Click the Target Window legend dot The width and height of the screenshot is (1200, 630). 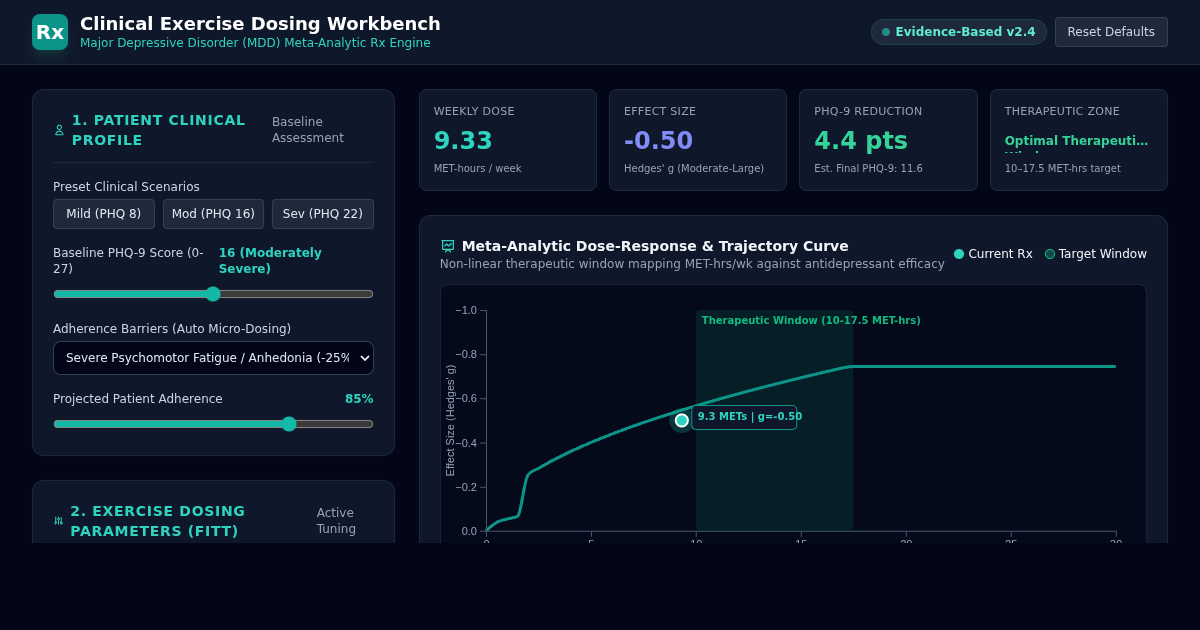point(1050,254)
